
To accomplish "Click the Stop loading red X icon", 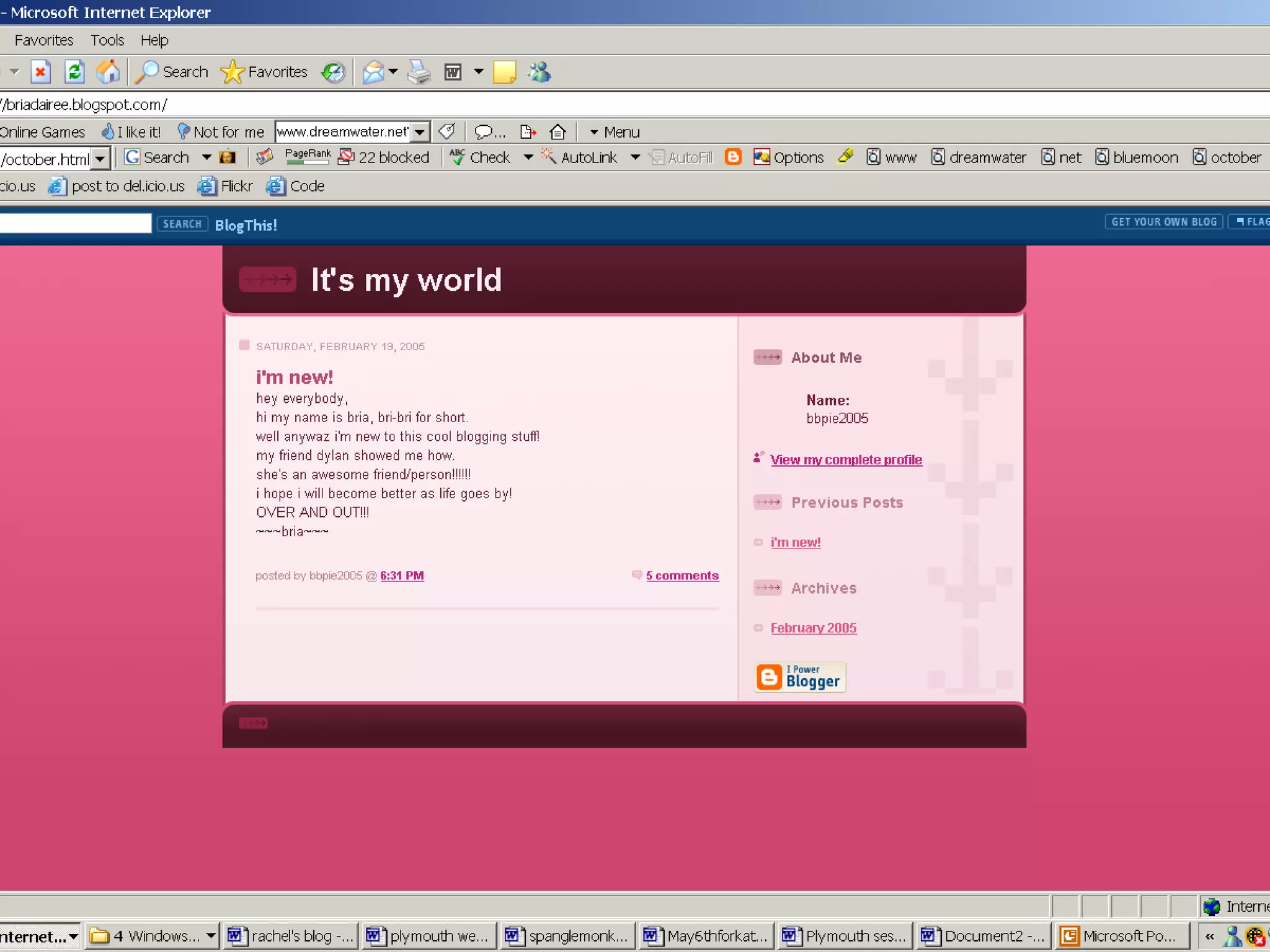I will 40,73.
